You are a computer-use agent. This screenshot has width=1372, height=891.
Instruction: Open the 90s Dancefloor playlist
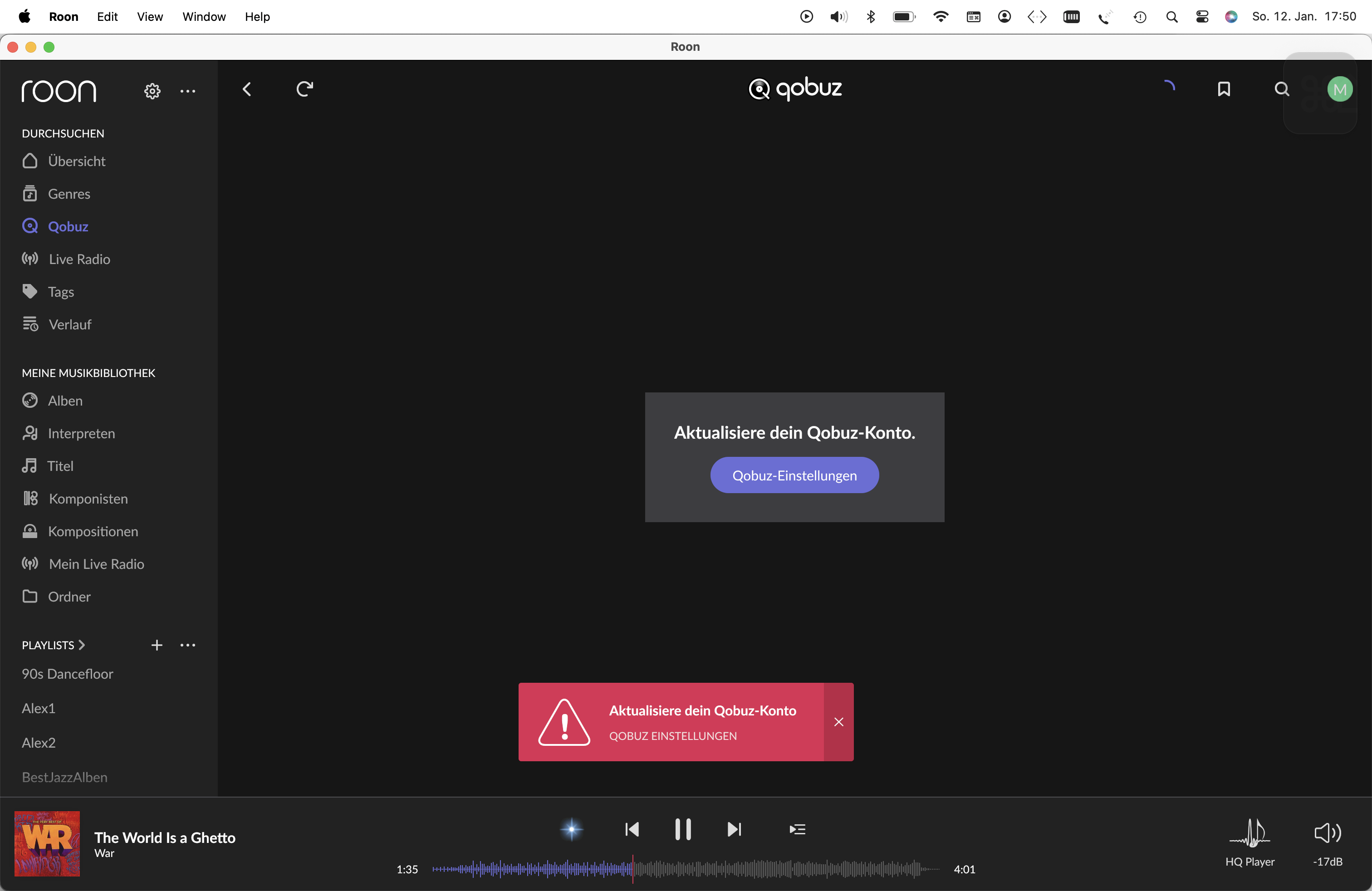[68, 674]
